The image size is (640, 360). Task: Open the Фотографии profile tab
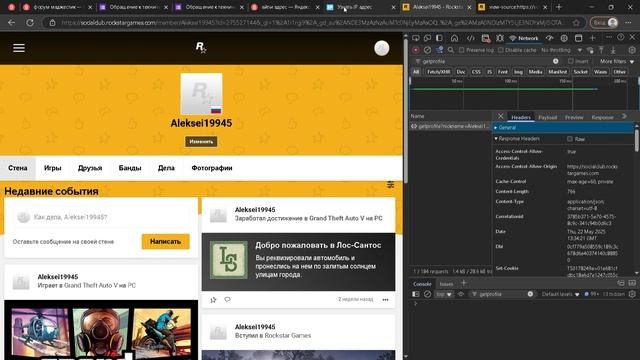[212, 168]
